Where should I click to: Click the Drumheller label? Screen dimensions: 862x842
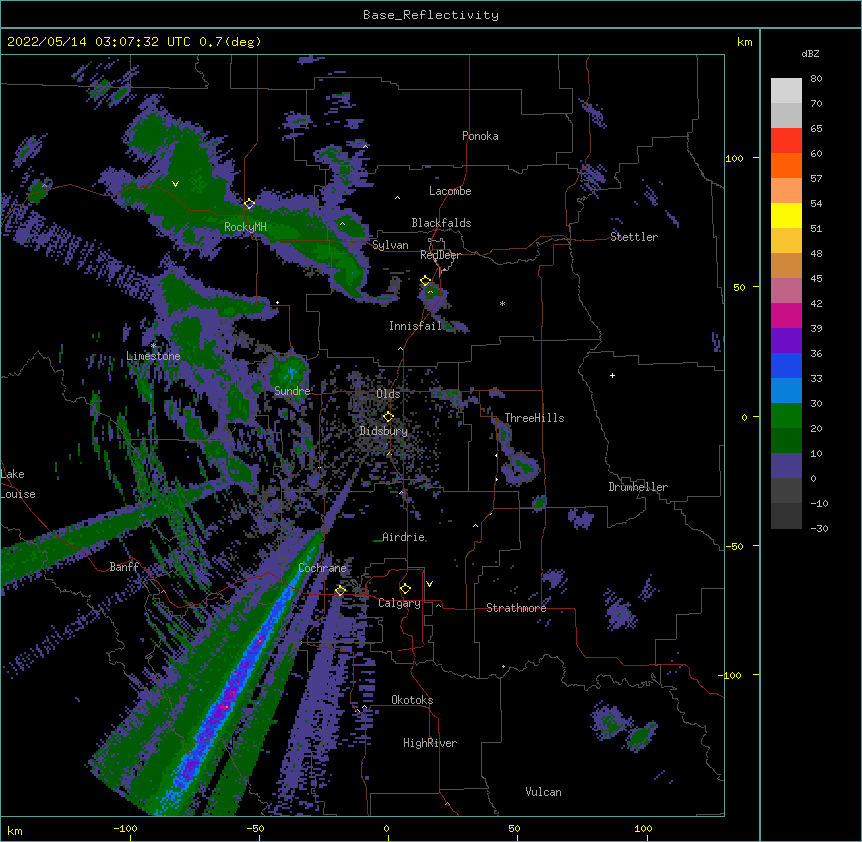(x=638, y=487)
